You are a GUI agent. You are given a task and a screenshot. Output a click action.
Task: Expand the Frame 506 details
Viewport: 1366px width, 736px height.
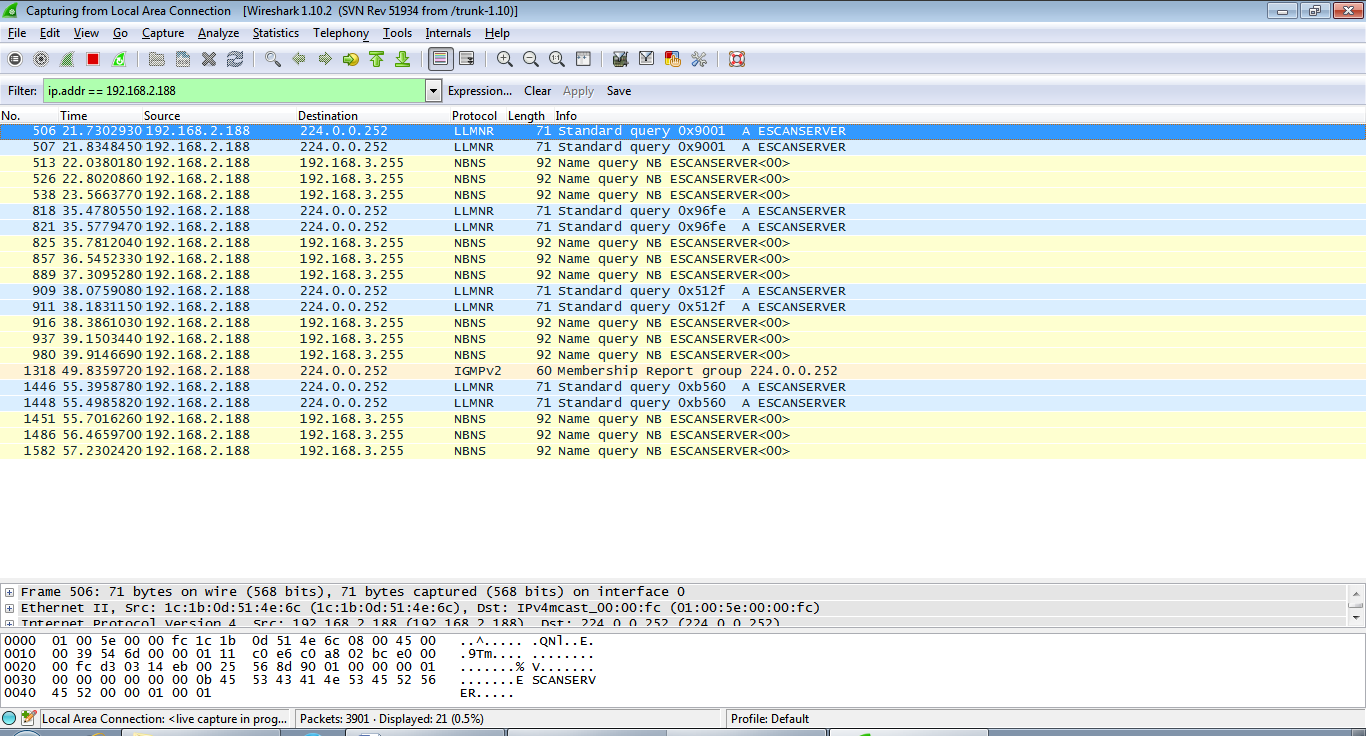coord(10,592)
